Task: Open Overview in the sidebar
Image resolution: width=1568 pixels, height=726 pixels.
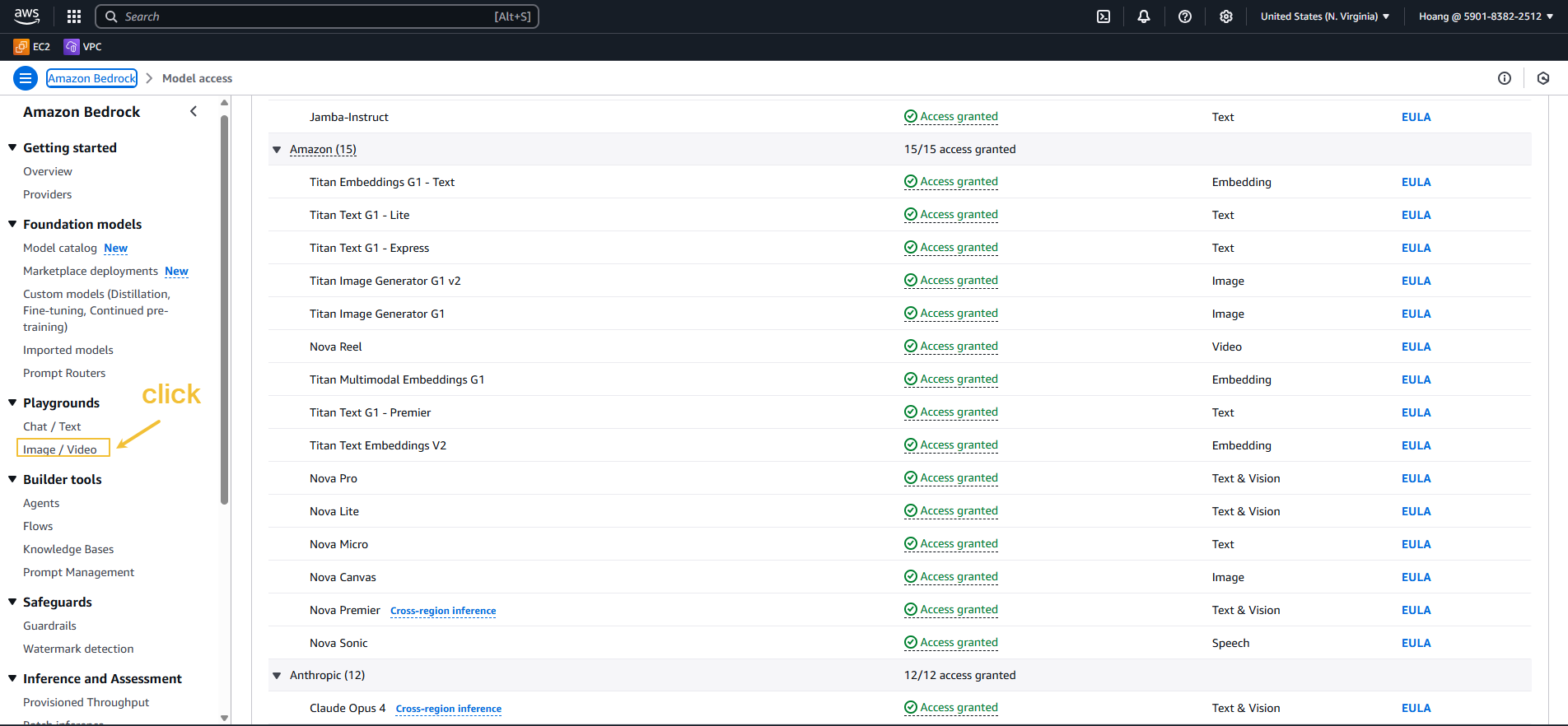Action: pos(48,171)
